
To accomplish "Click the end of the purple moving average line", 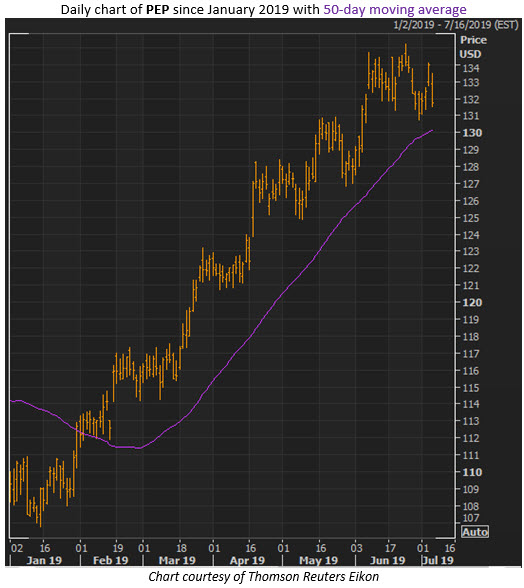I will point(432,130).
